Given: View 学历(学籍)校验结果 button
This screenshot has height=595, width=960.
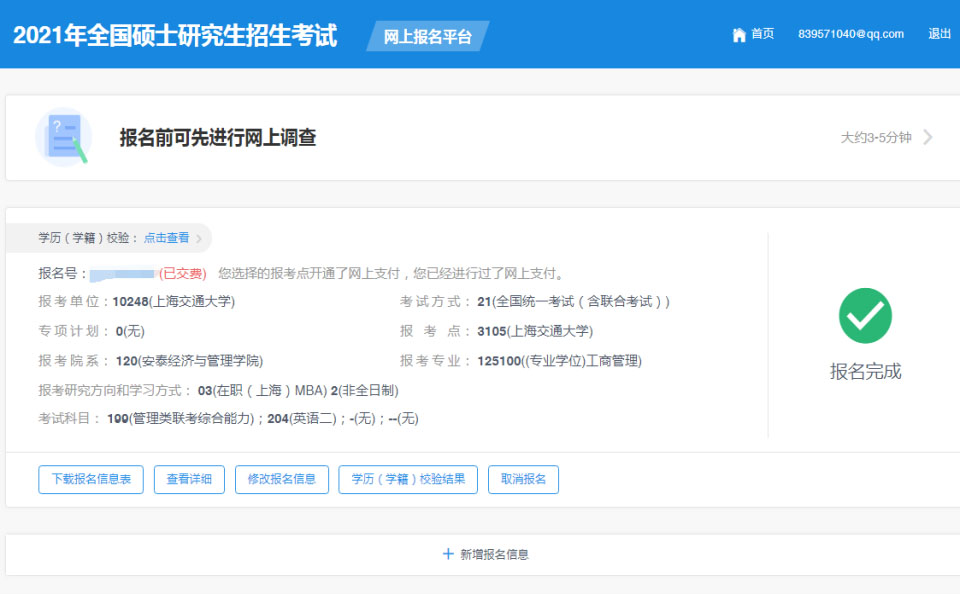Looking at the screenshot, I should click(408, 480).
